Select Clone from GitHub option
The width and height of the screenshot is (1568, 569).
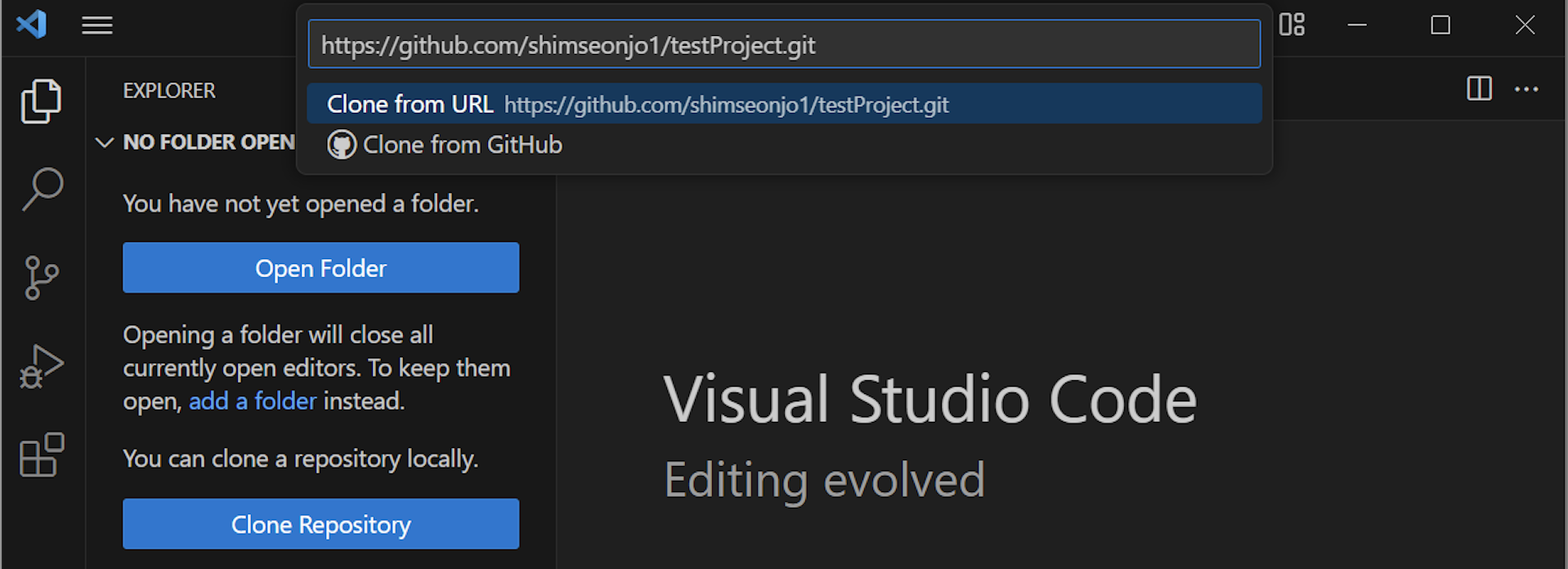click(x=784, y=145)
